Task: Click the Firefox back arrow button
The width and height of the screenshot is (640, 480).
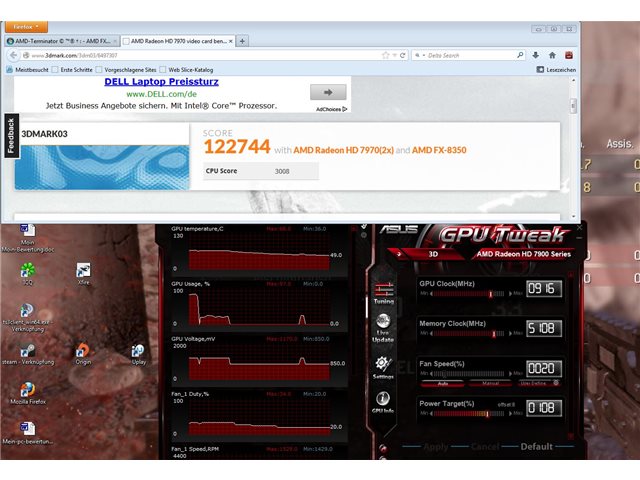Action: [14, 55]
